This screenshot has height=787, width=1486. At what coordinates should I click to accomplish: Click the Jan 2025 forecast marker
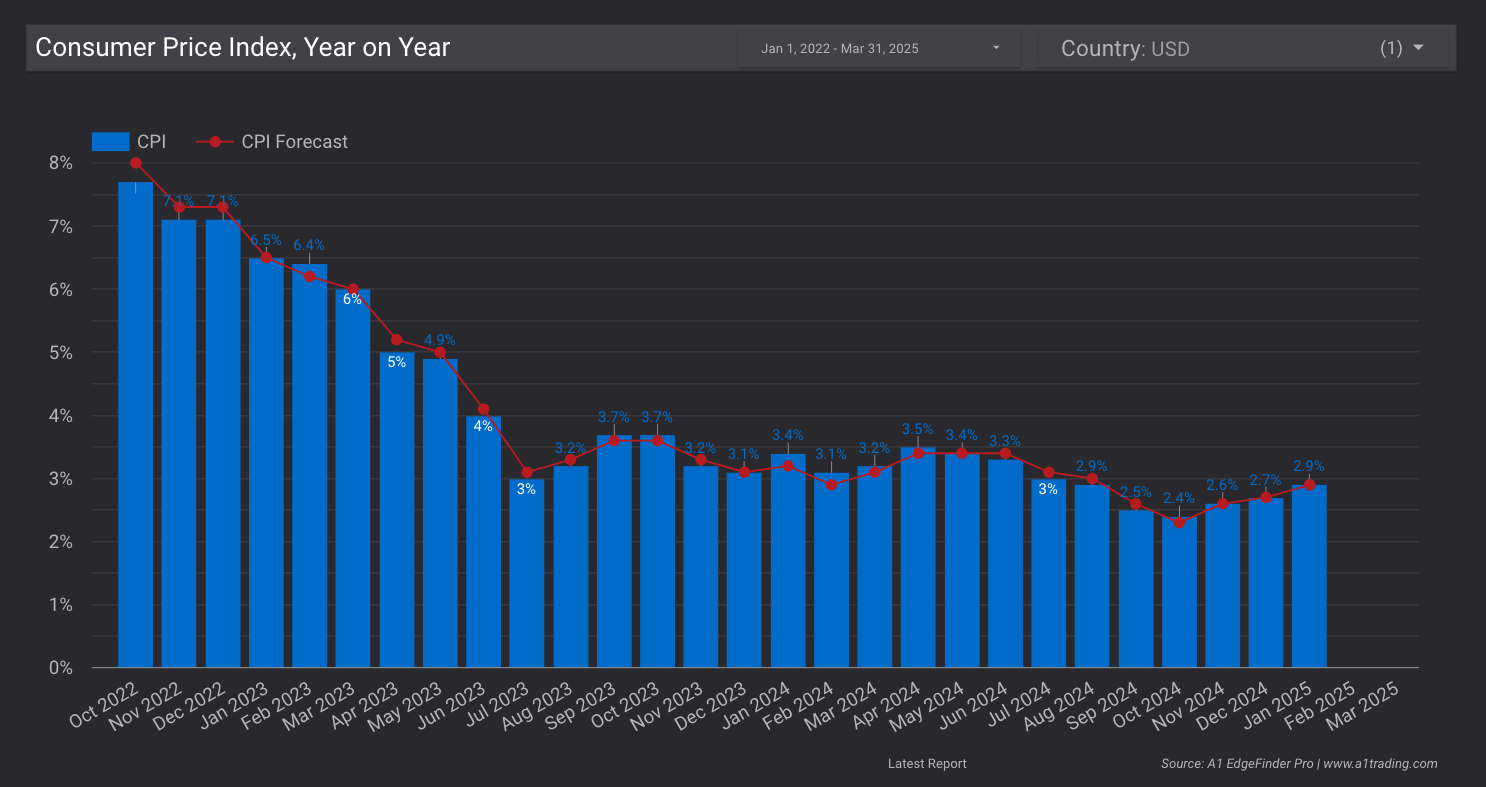[1310, 486]
